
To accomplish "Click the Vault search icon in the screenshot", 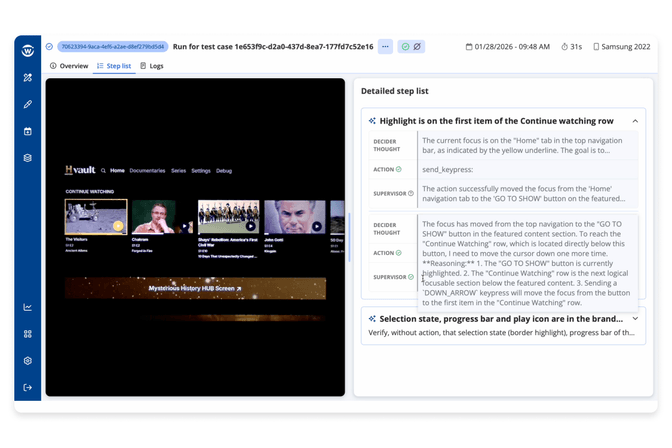I will click(x=103, y=171).
